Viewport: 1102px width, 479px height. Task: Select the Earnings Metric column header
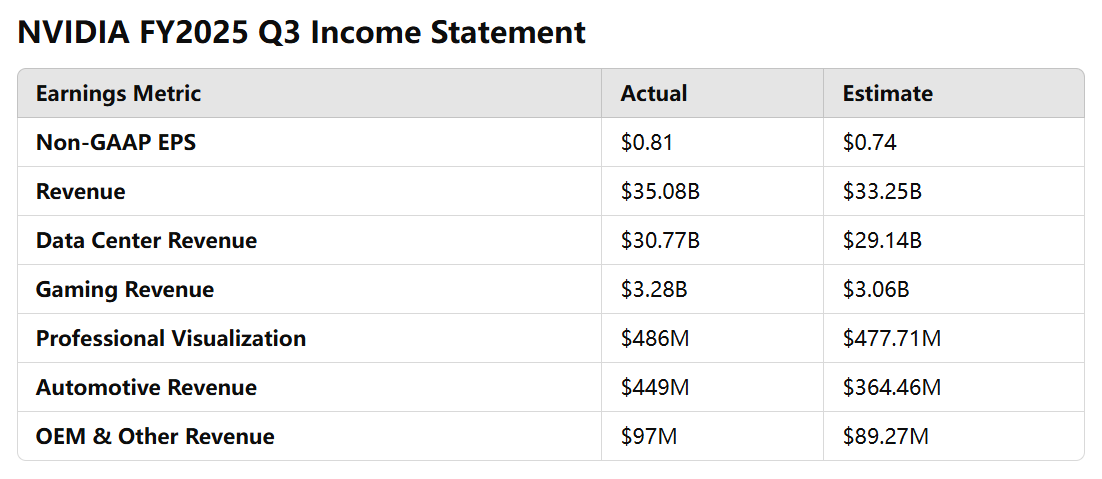pos(118,93)
